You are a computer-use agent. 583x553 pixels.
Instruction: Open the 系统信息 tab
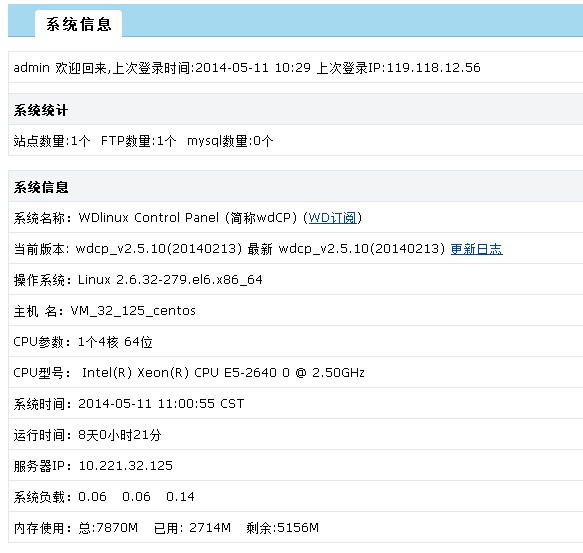[78, 24]
